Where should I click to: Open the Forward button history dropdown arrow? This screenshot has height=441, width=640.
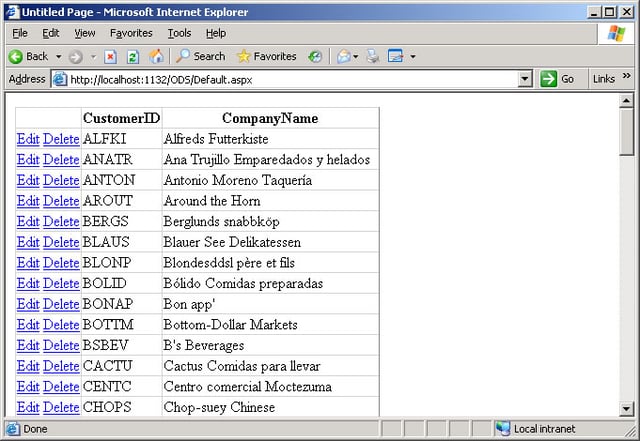click(93, 56)
